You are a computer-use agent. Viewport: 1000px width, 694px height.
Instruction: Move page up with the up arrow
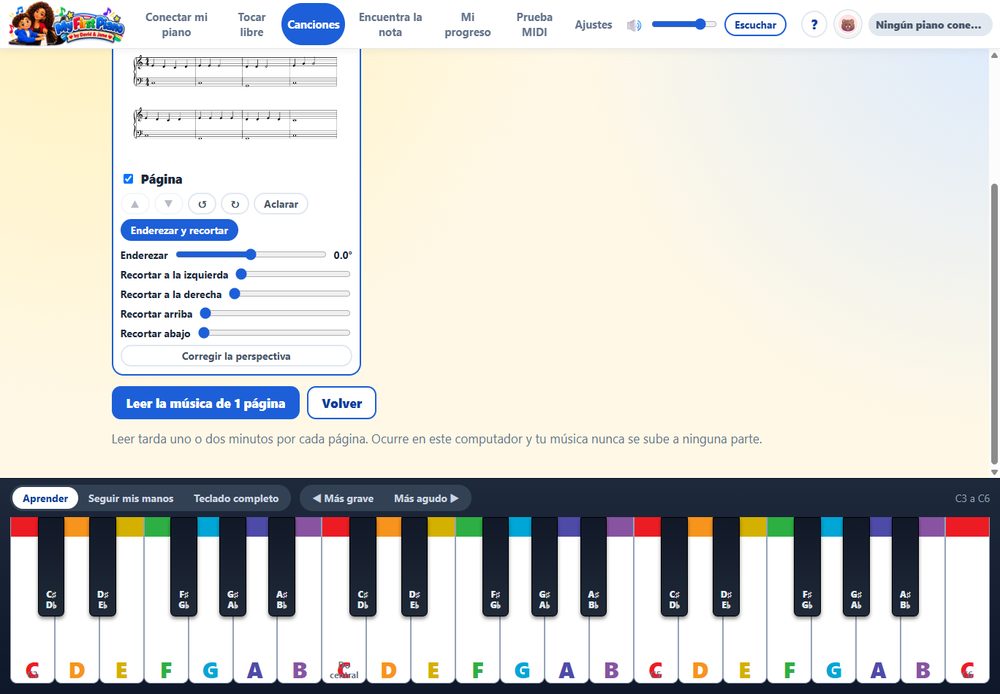(x=135, y=204)
